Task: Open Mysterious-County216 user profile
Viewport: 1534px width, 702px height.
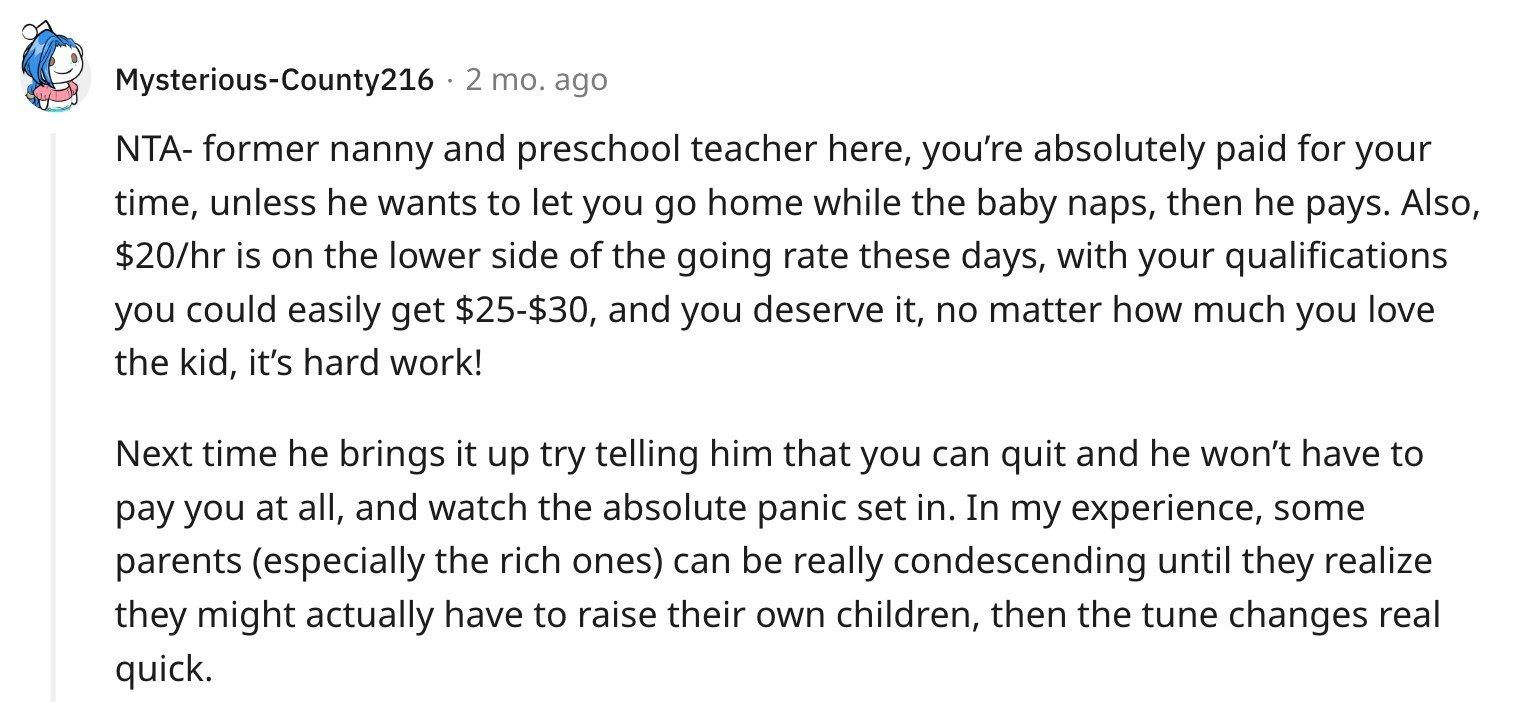Action: (275, 80)
